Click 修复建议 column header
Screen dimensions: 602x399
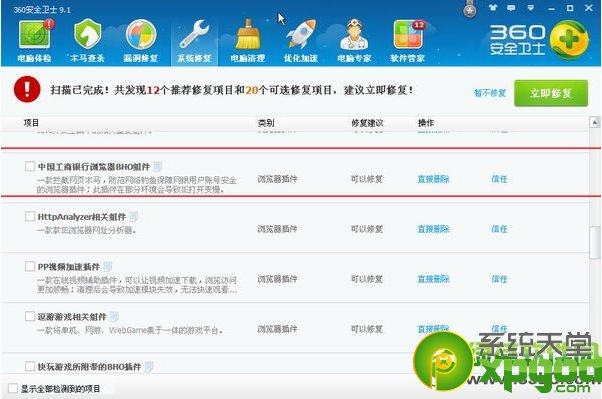coord(367,123)
